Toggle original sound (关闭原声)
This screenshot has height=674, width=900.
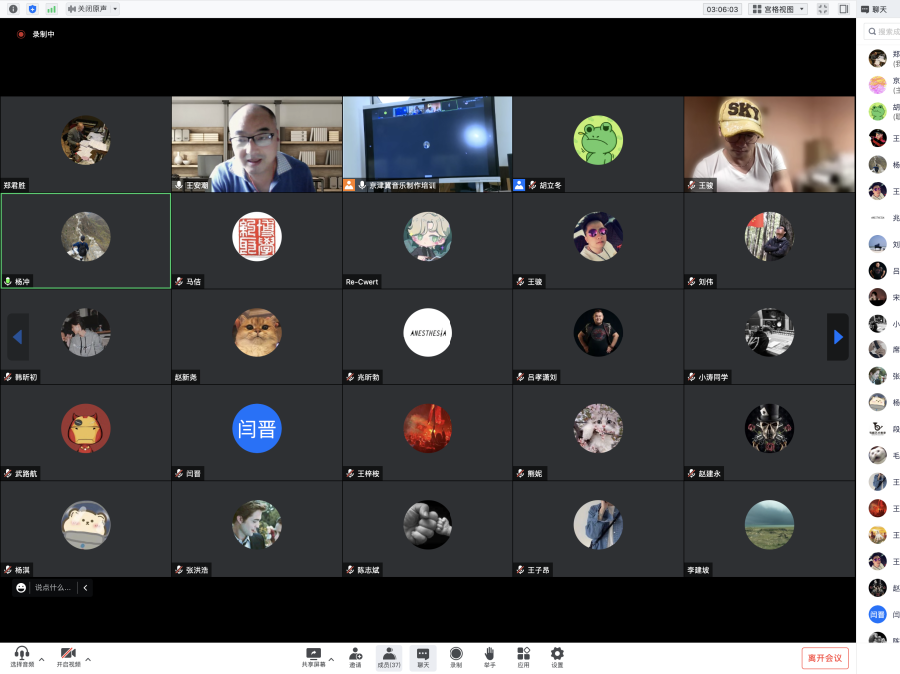[87, 9]
